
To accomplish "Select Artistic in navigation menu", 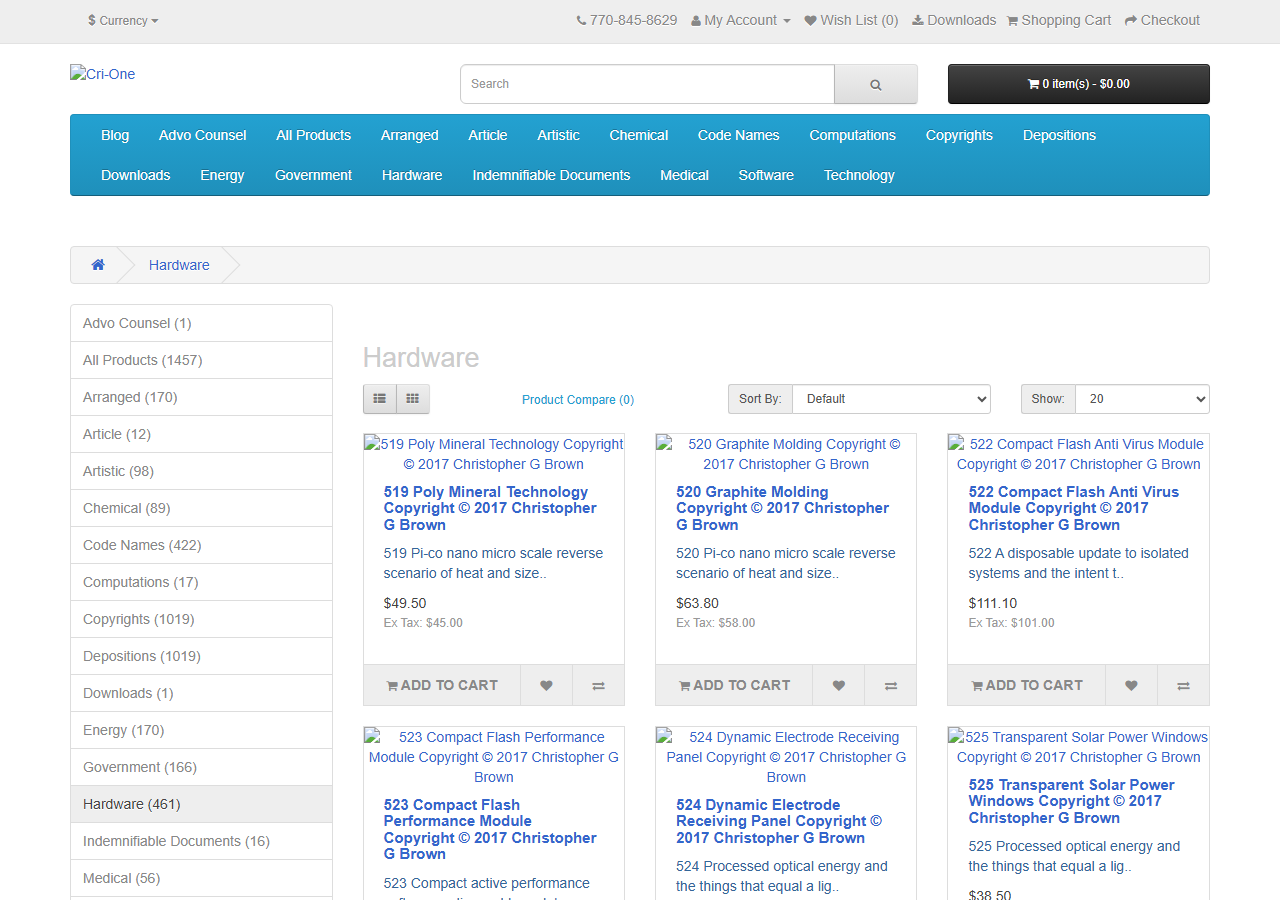I will tap(558, 135).
